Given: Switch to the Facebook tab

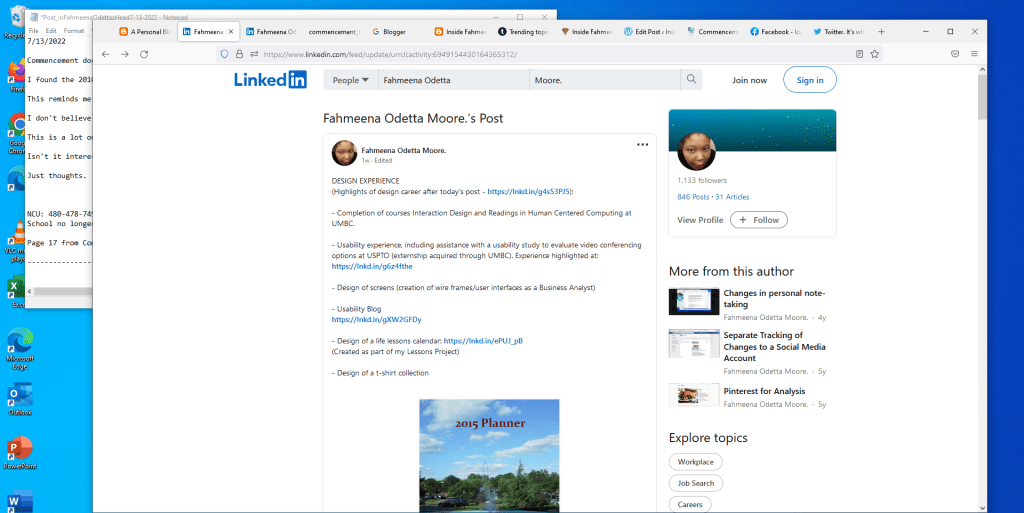Looking at the screenshot, I should pos(782,31).
